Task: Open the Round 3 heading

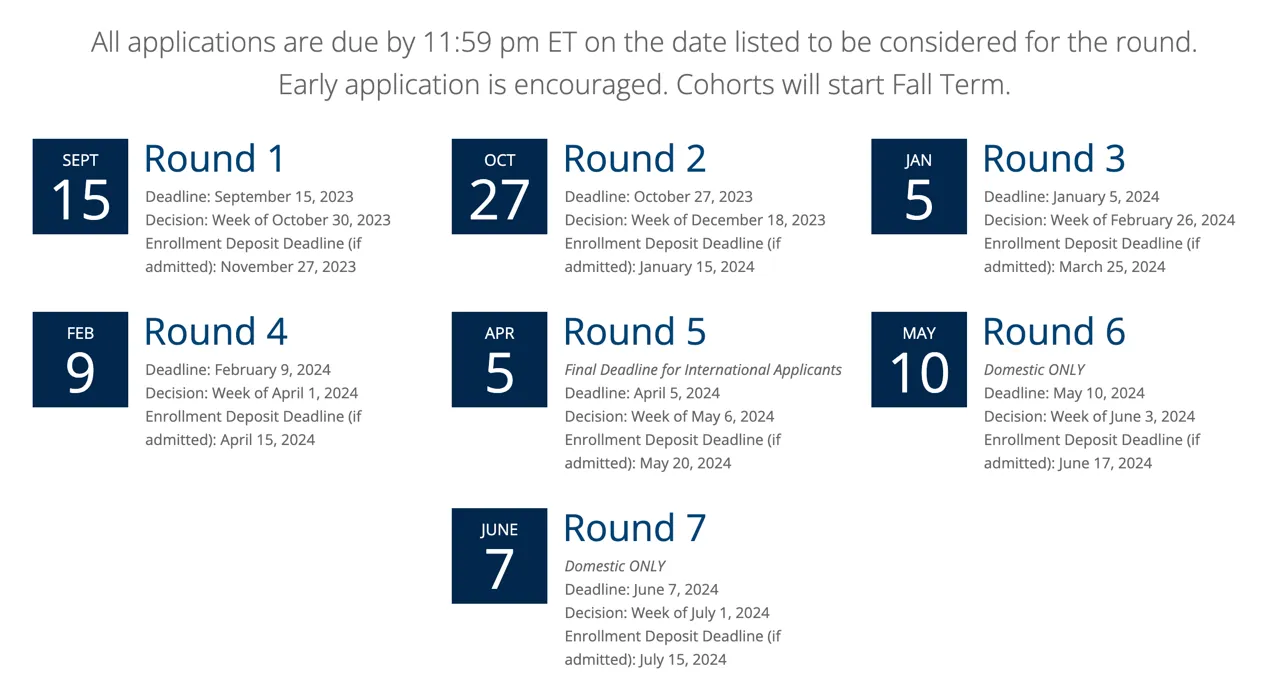Action: pos(1053,159)
